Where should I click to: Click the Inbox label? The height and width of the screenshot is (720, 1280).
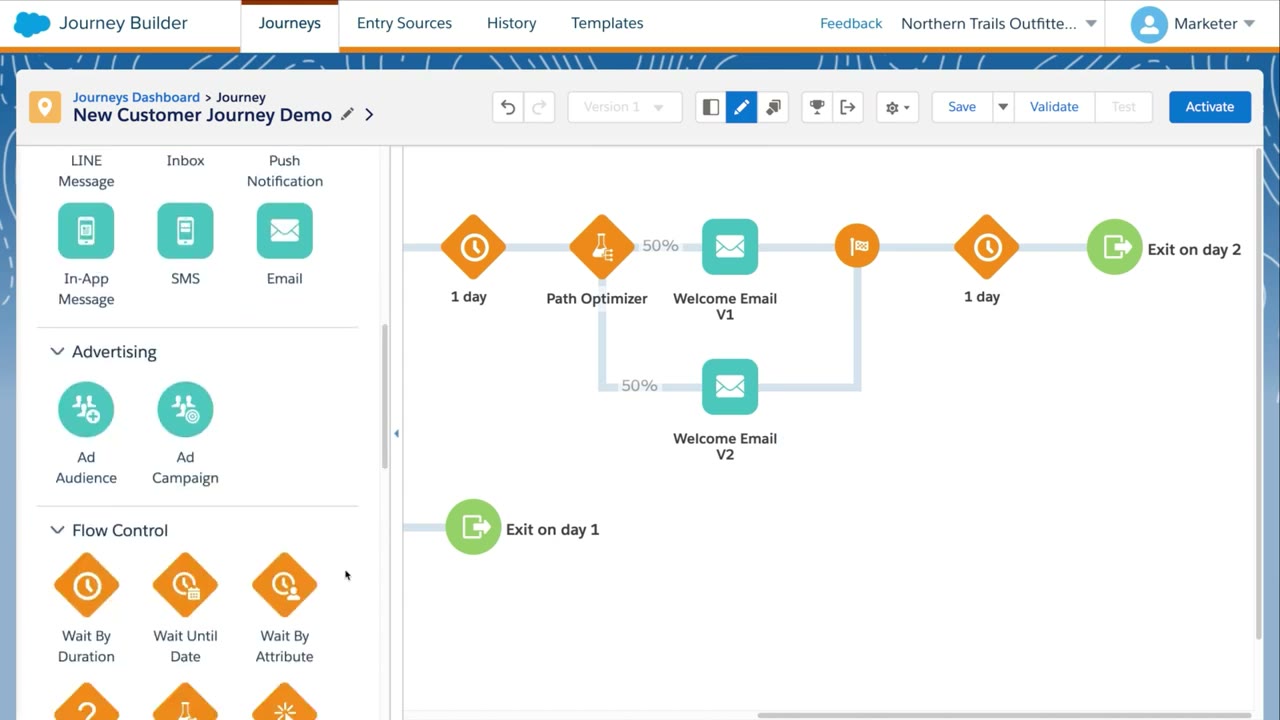tap(185, 160)
